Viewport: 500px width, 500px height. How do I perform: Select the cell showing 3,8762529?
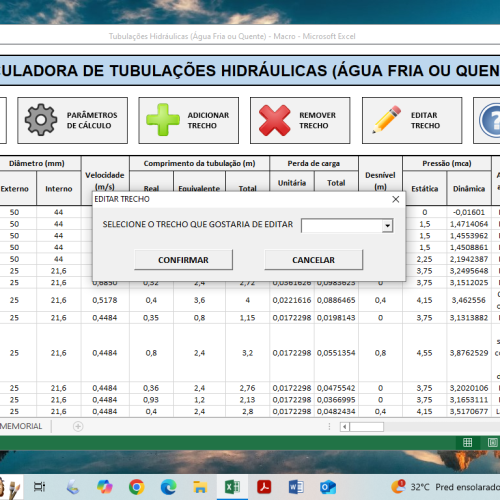pos(469,353)
